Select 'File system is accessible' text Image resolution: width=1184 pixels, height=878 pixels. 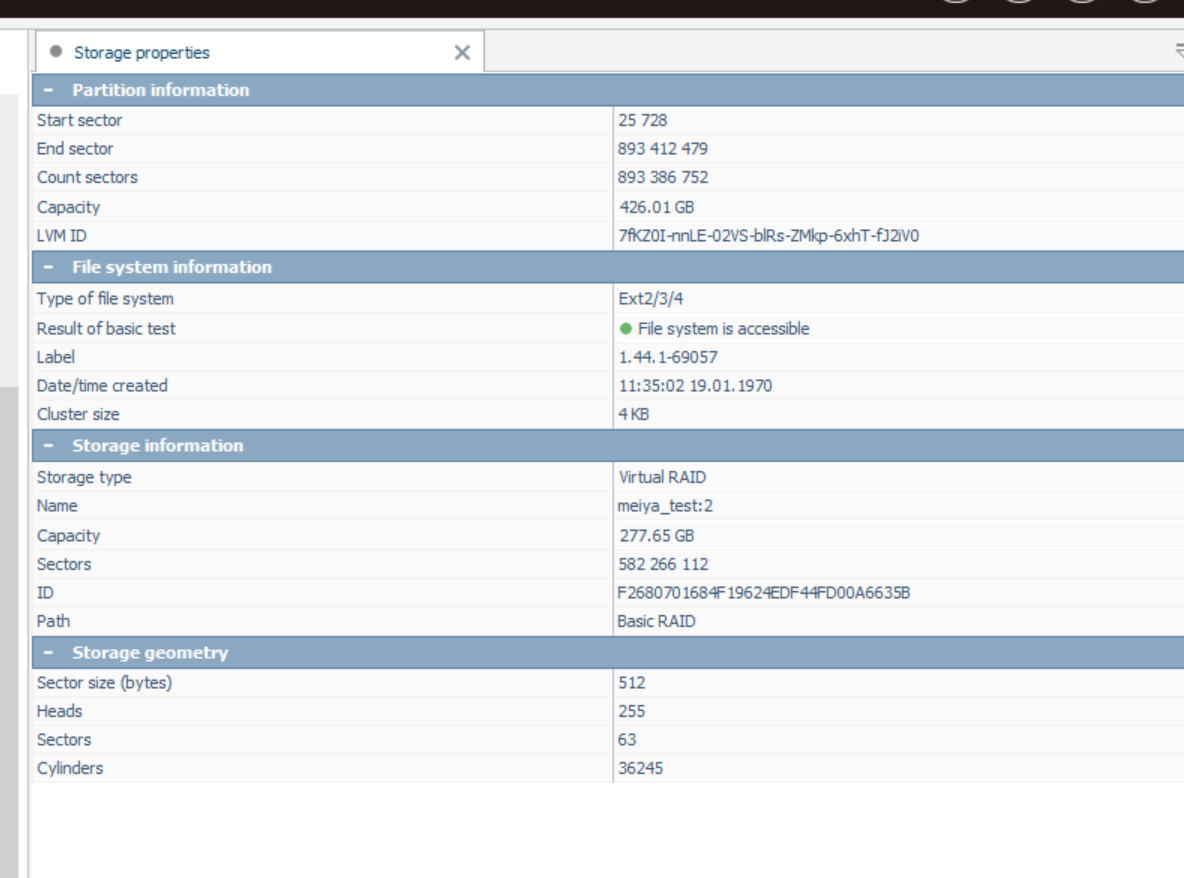tap(723, 328)
